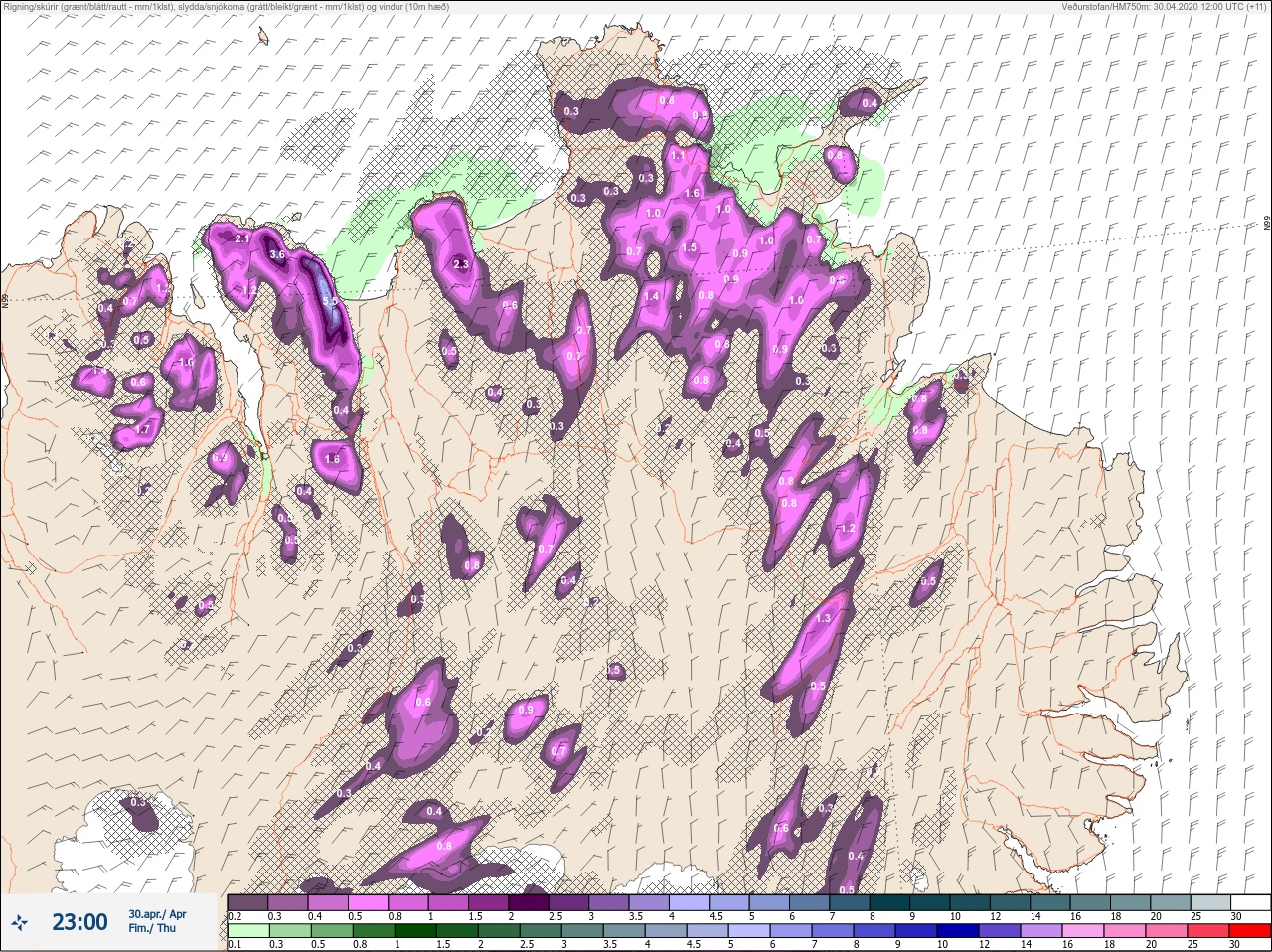This screenshot has width=1272, height=952.
Task: Click the 3.6 precipitation value on the map
Action: coord(277,254)
